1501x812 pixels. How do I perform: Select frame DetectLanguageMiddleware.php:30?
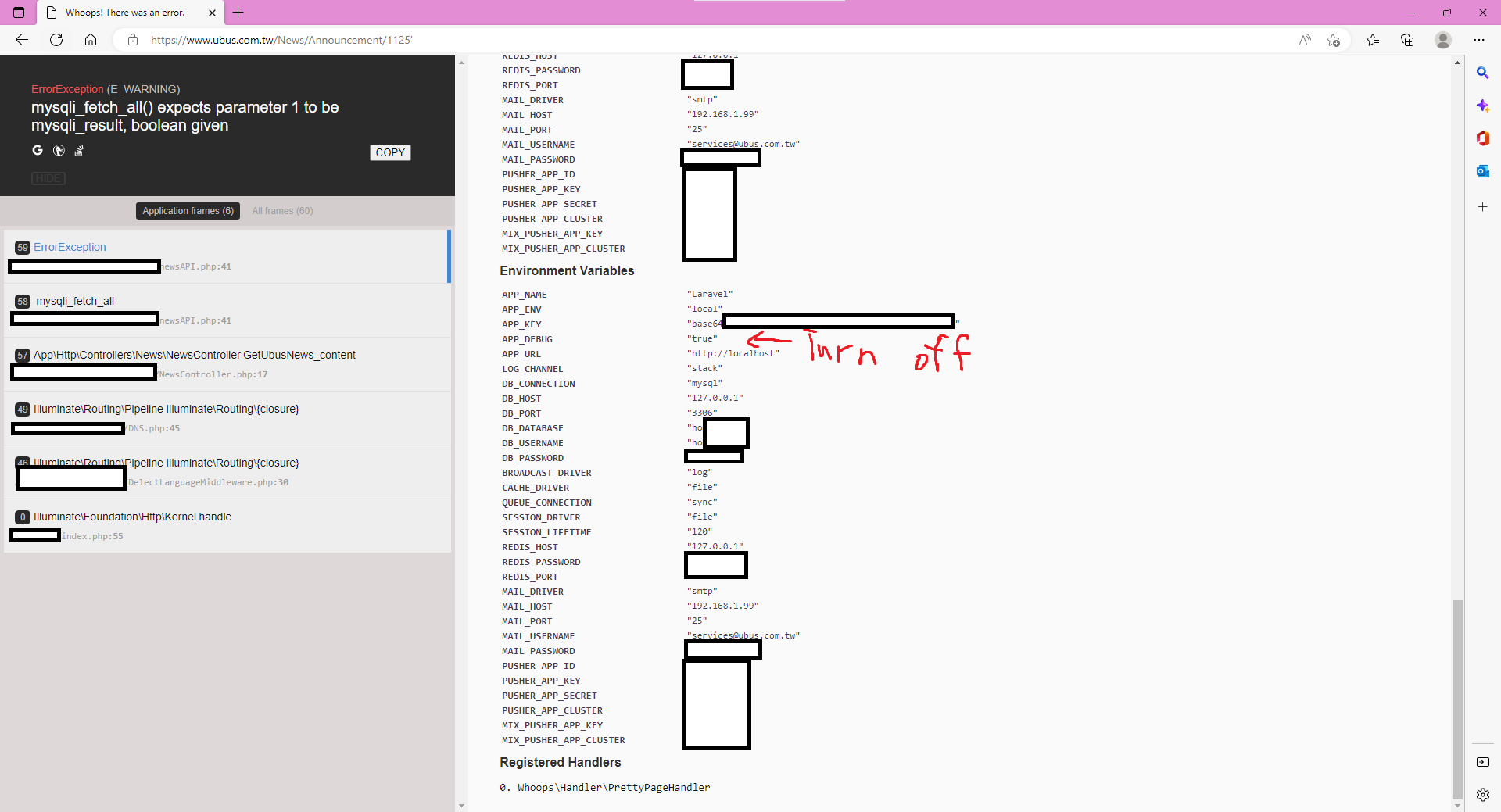click(x=227, y=472)
